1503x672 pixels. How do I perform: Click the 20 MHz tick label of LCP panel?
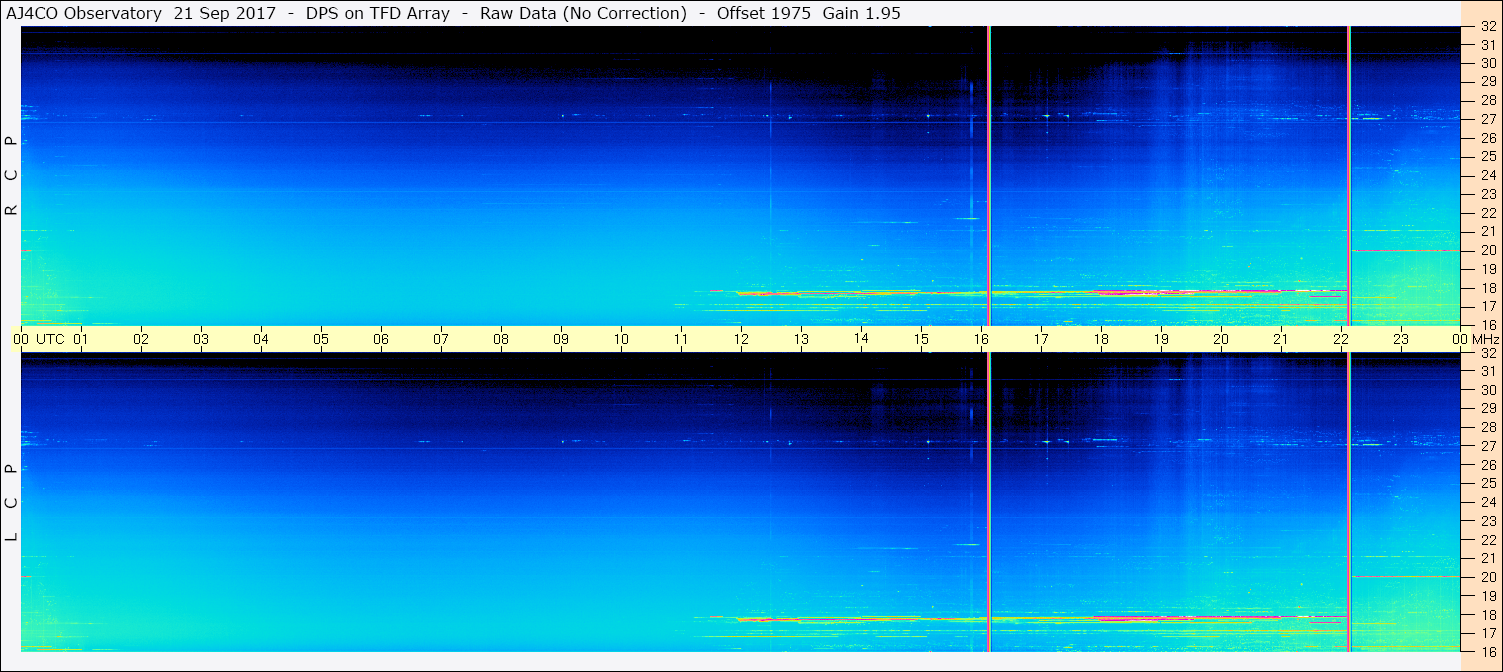1488,577
